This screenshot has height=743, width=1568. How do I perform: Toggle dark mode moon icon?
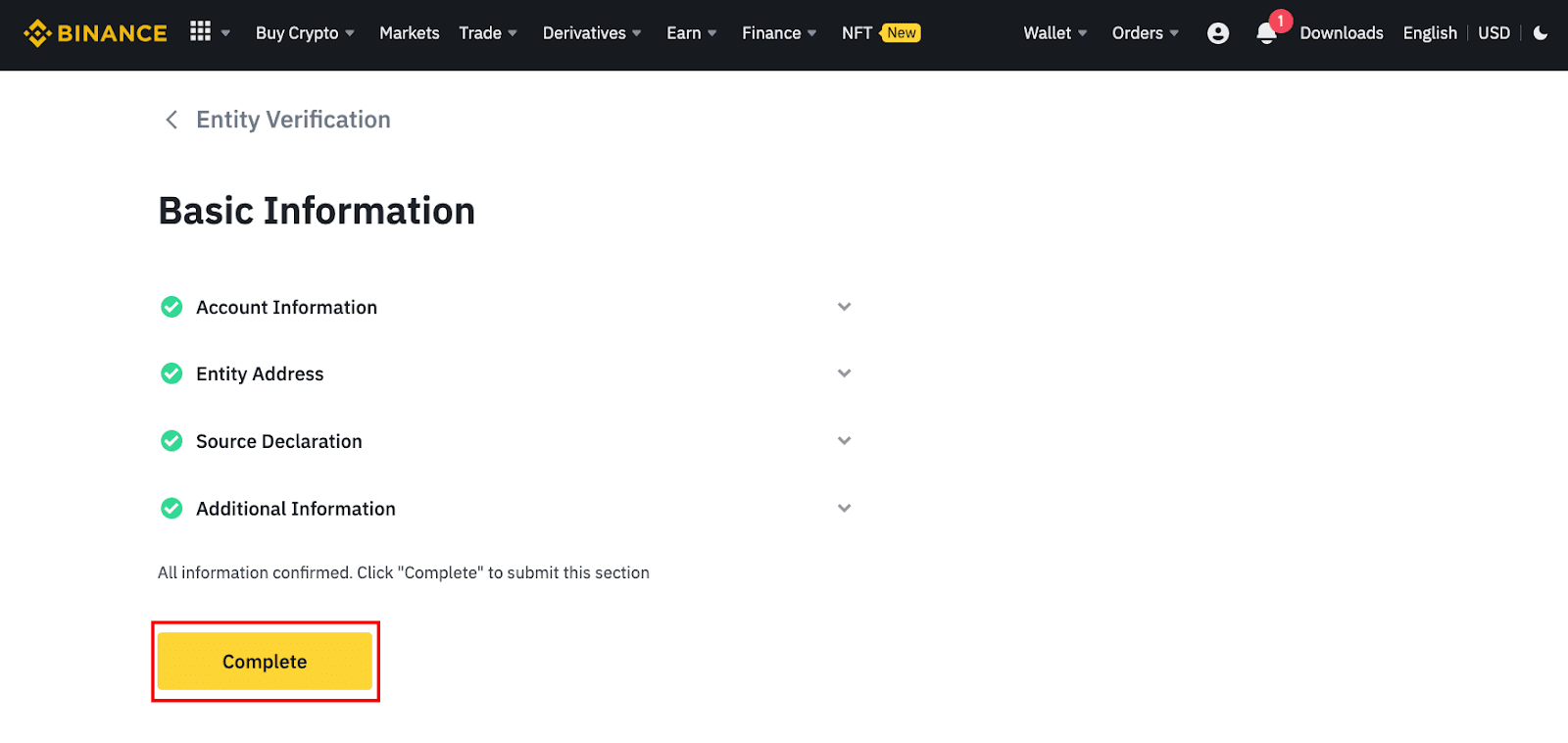1541,33
